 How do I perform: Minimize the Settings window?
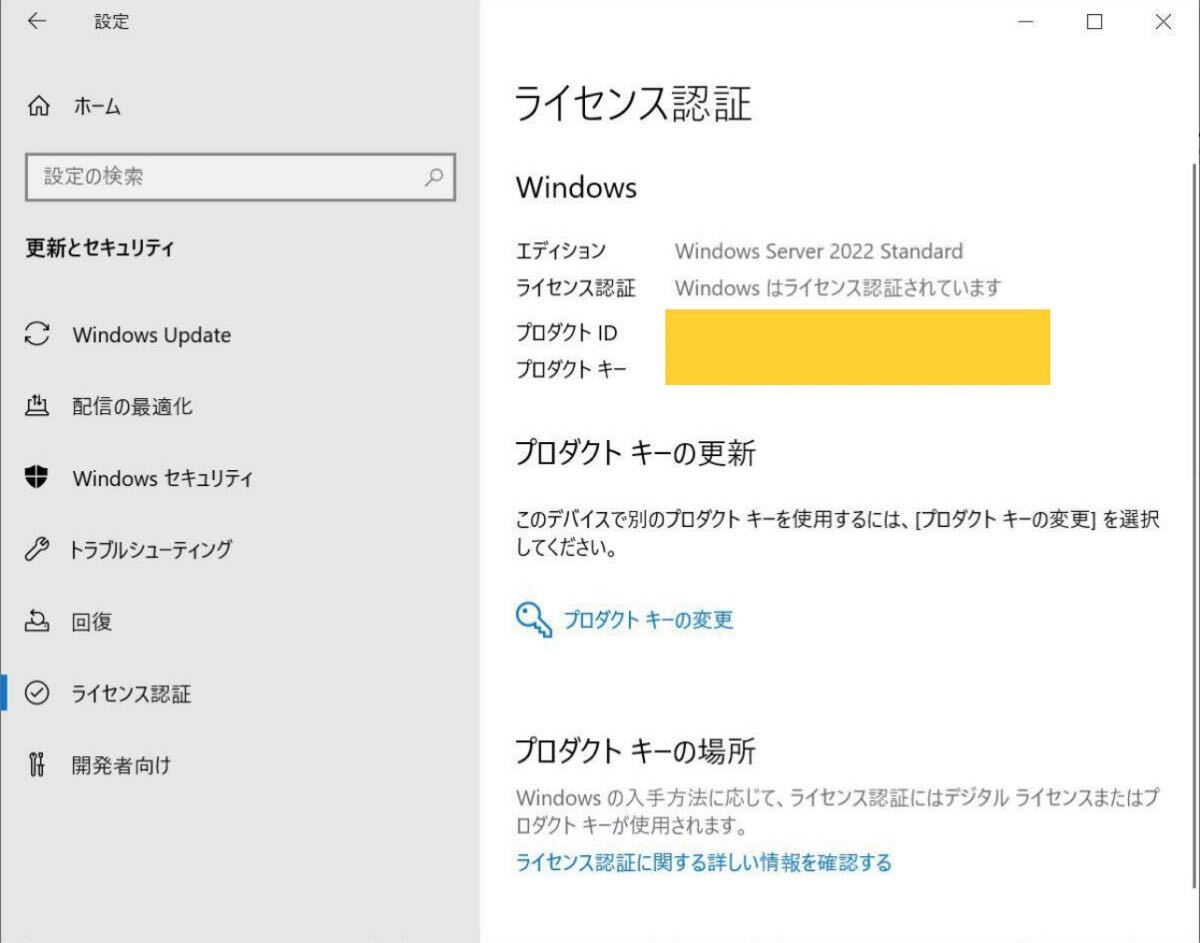[x=1025, y=22]
